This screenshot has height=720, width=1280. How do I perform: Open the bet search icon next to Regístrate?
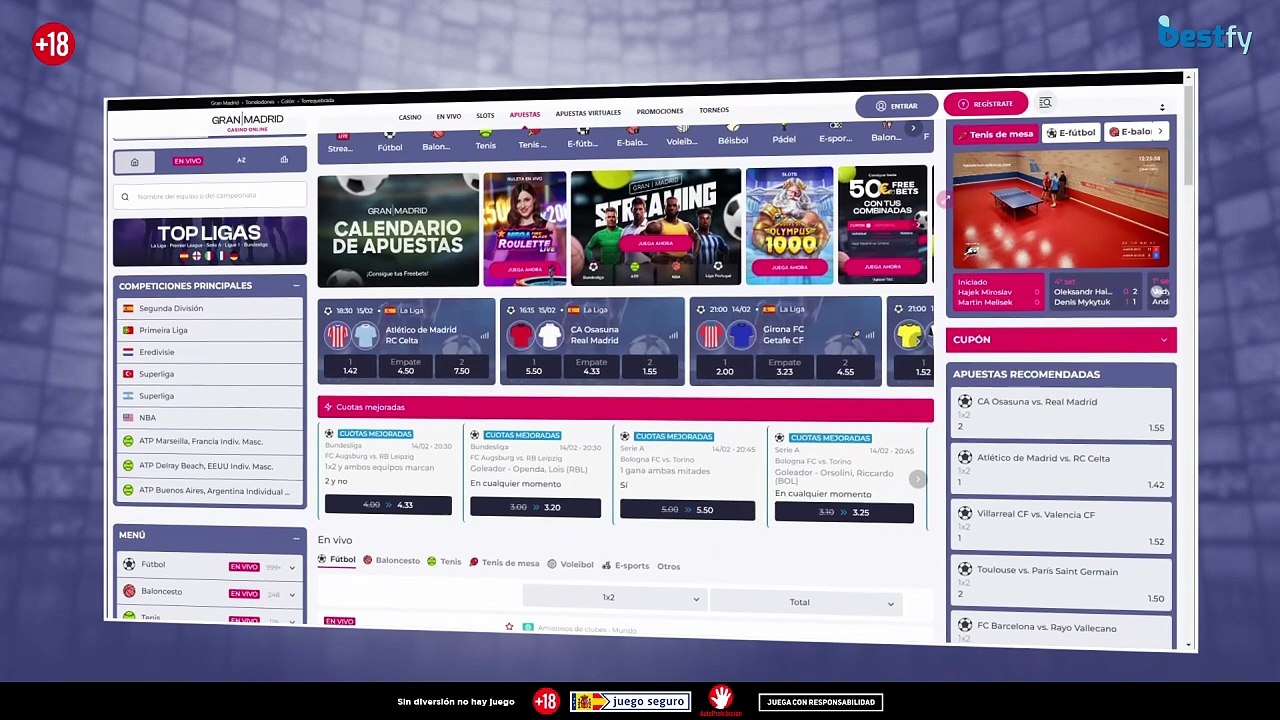pyautogui.click(x=1045, y=103)
